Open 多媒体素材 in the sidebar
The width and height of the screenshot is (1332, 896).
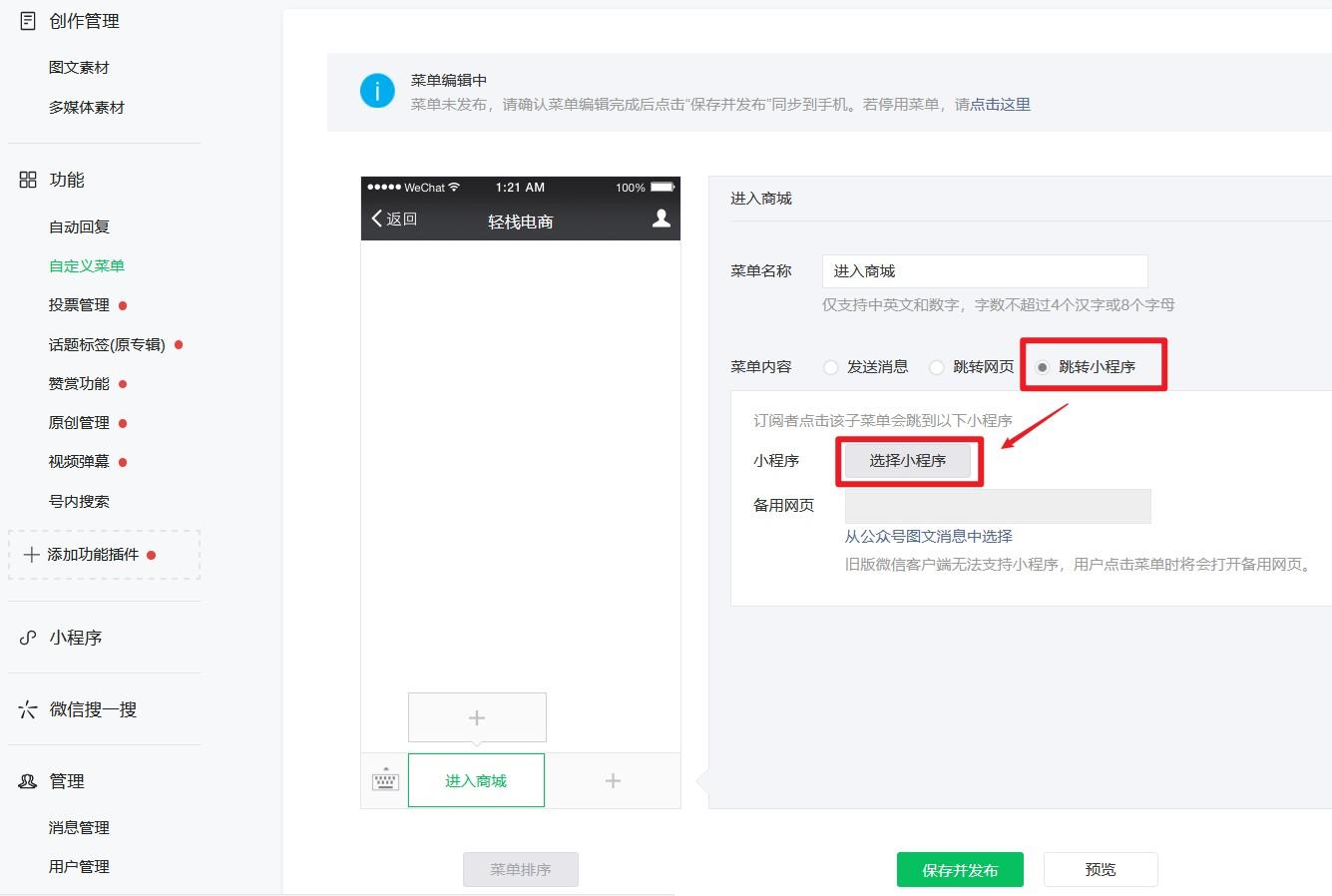(87, 107)
